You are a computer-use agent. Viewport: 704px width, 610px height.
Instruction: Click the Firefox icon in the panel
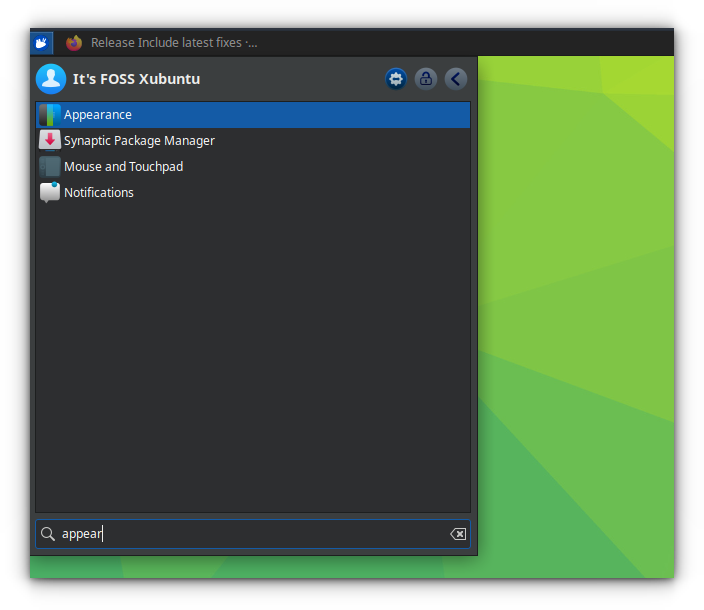(x=74, y=43)
